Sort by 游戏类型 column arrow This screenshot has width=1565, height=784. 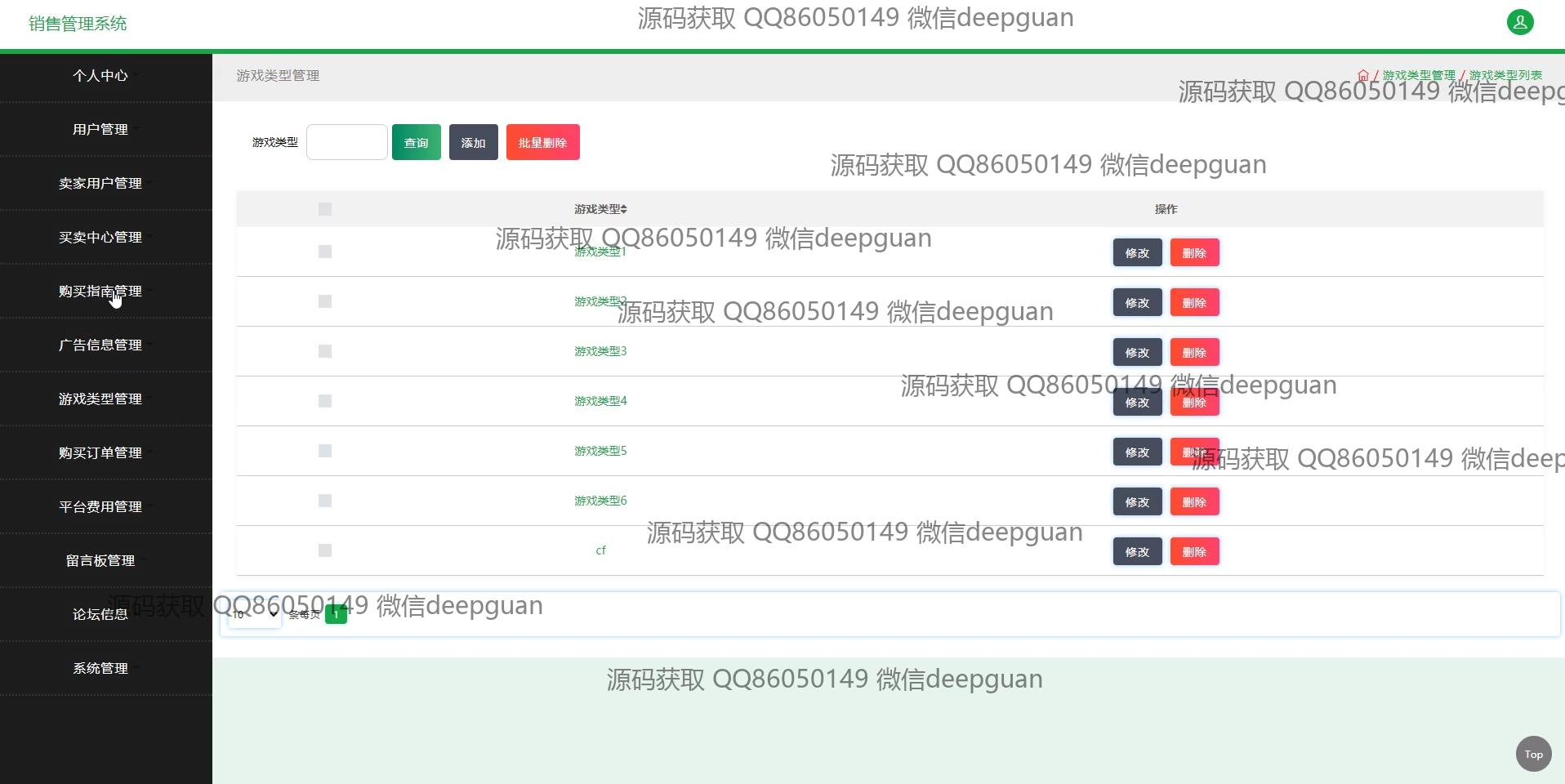coord(624,210)
